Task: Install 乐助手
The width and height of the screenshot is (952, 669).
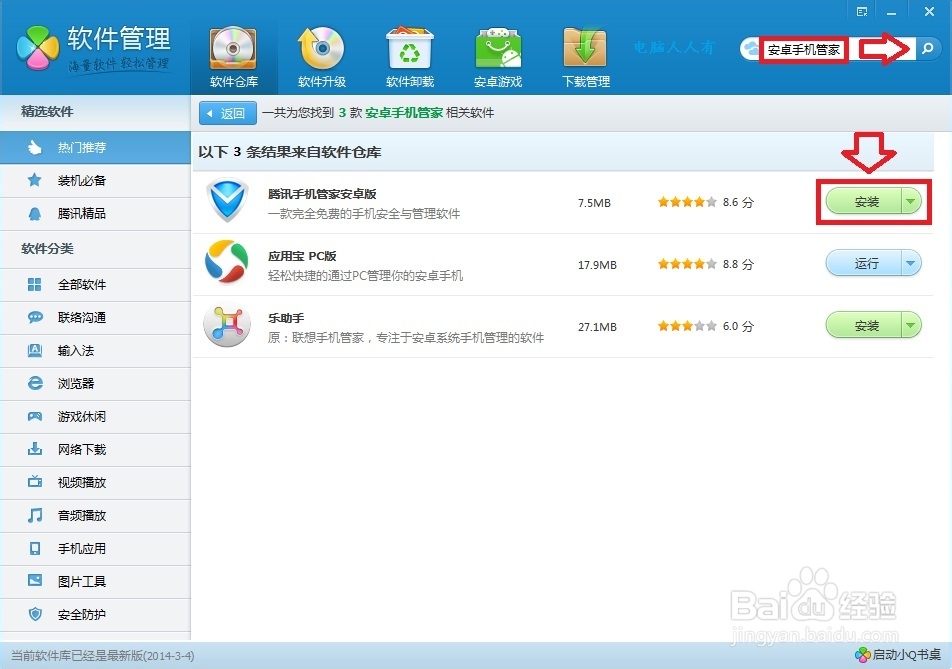Action: 865,325
